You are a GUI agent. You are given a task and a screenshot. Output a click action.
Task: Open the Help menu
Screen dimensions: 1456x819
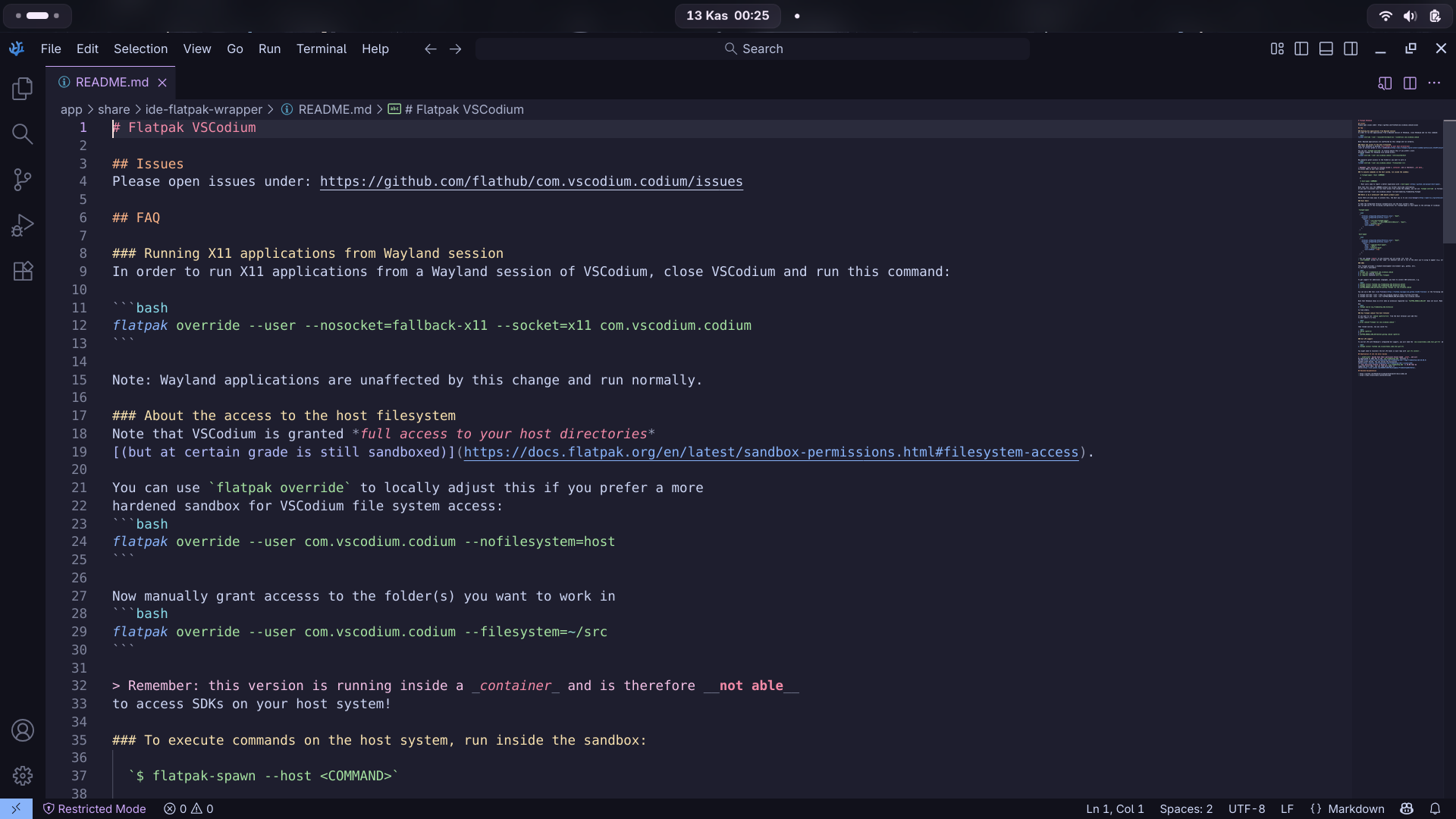(x=375, y=49)
